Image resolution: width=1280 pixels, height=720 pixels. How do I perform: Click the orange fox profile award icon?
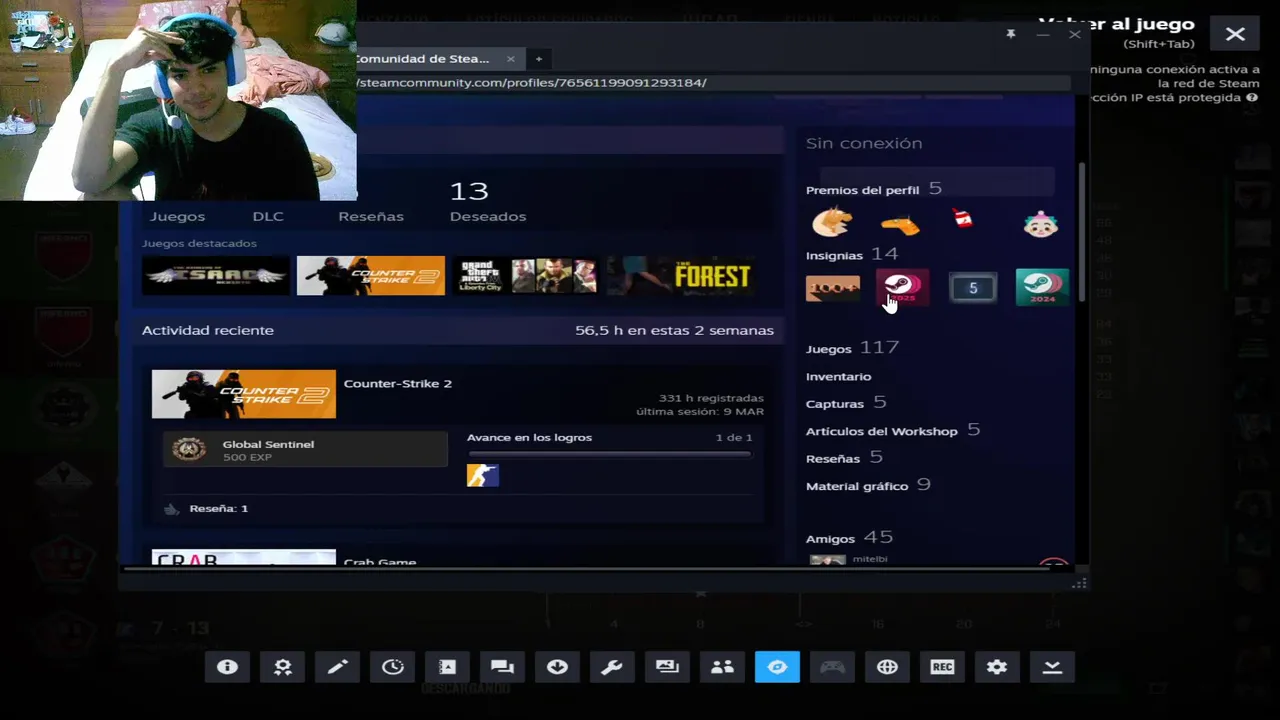click(x=832, y=222)
